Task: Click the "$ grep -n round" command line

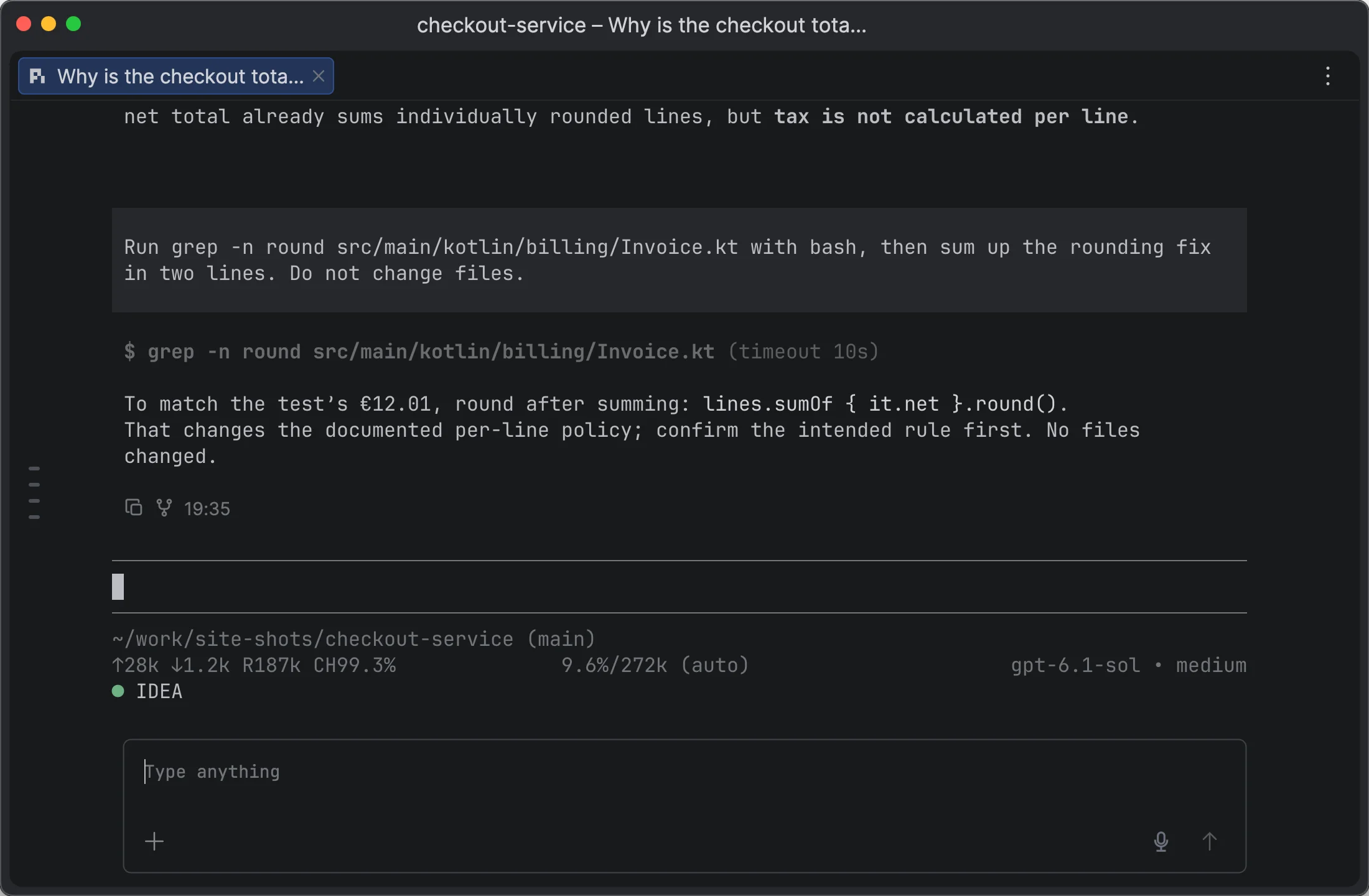Action: [x=419, y=352]
